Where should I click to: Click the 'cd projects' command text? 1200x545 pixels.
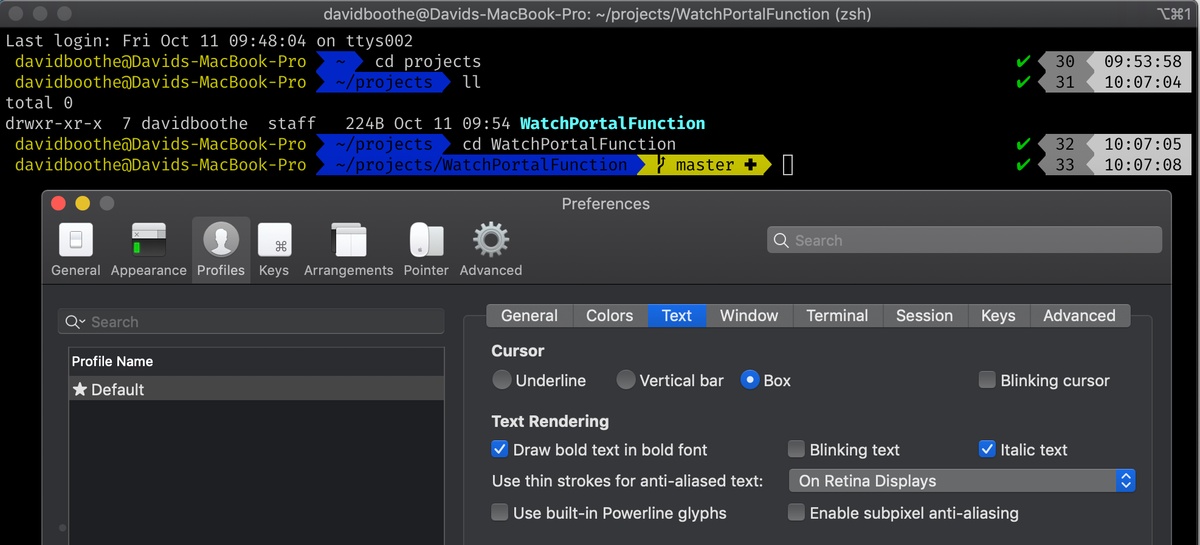[x=428, y=62]
